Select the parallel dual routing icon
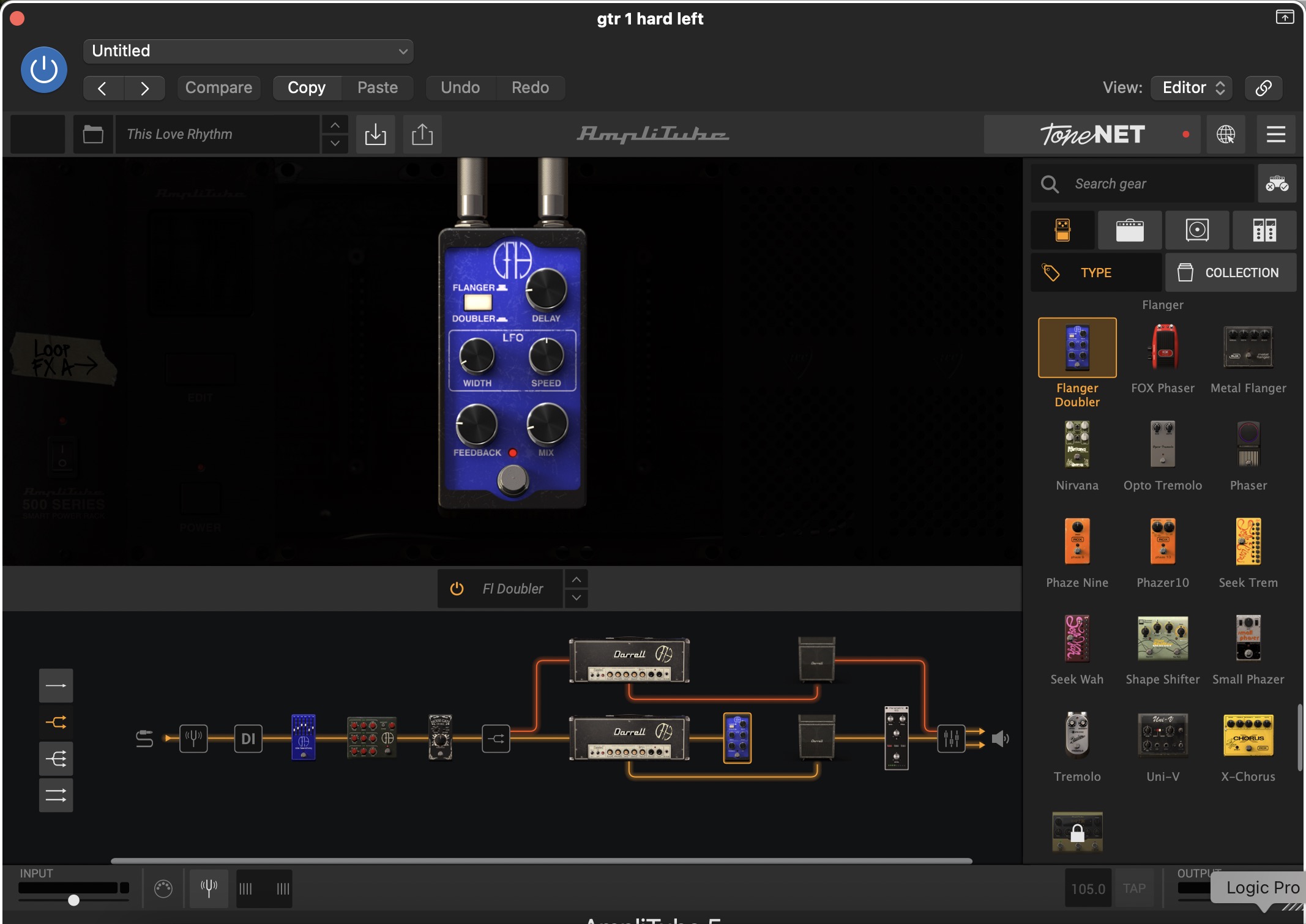This screenshot has height=924, width=1306. click(x=56, y=795)
